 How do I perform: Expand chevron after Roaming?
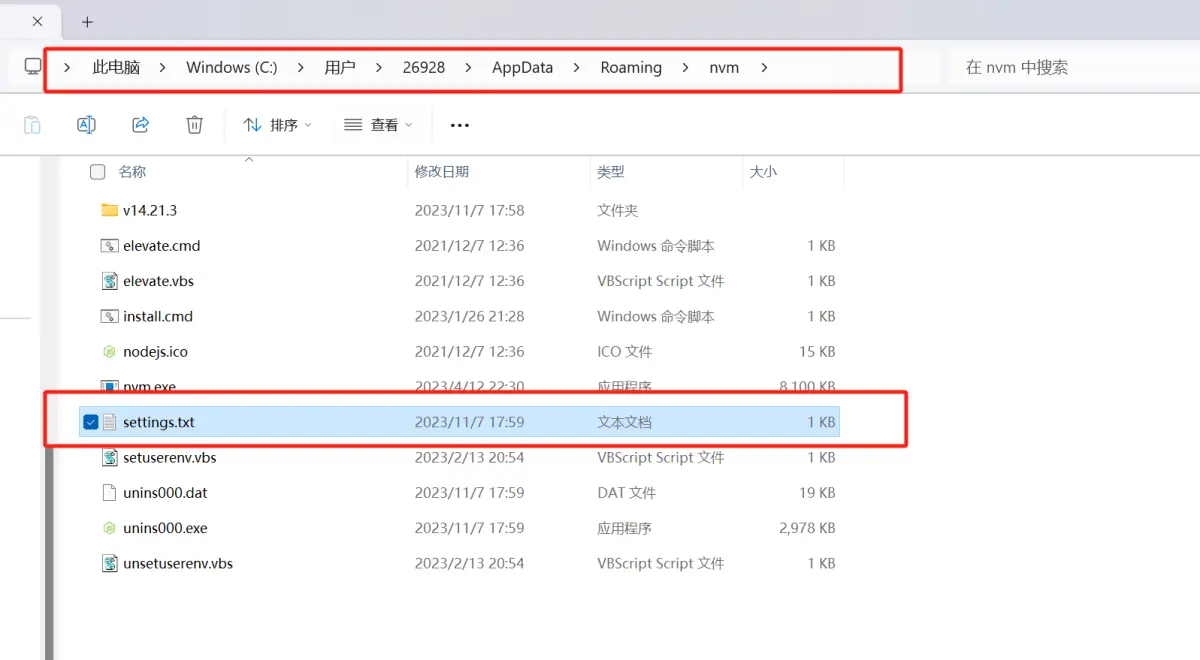click(685, 68)
